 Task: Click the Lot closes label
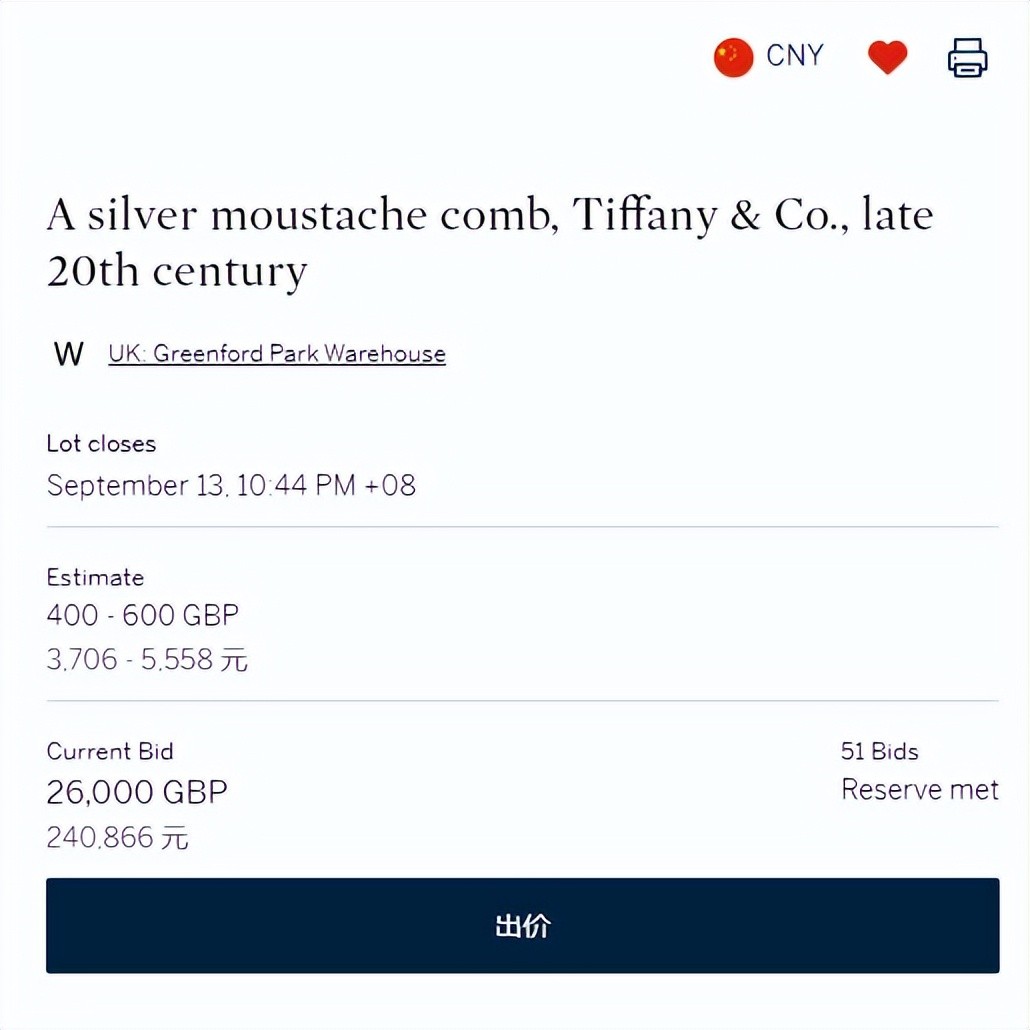coord(101,444)
